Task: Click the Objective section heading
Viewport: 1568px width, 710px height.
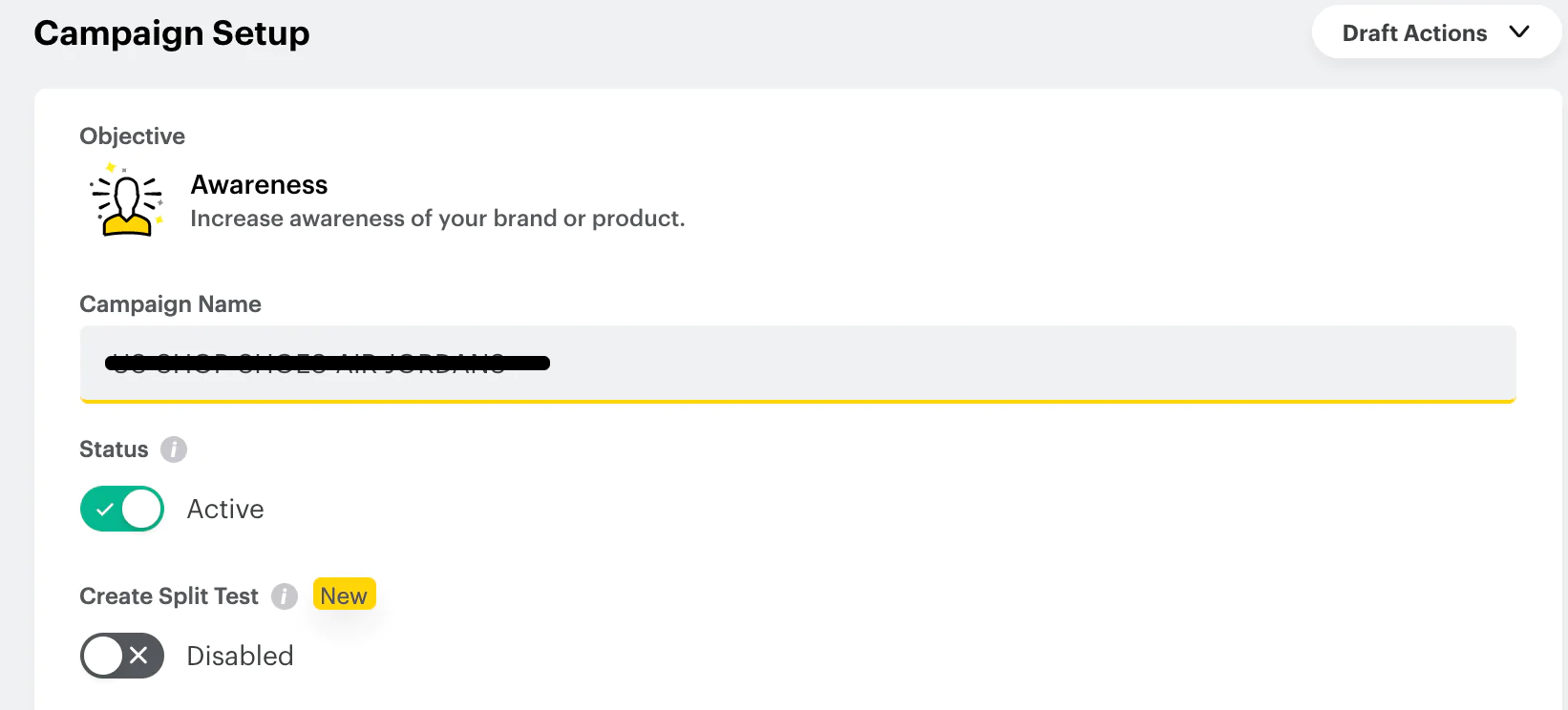Action: (132, 136)
